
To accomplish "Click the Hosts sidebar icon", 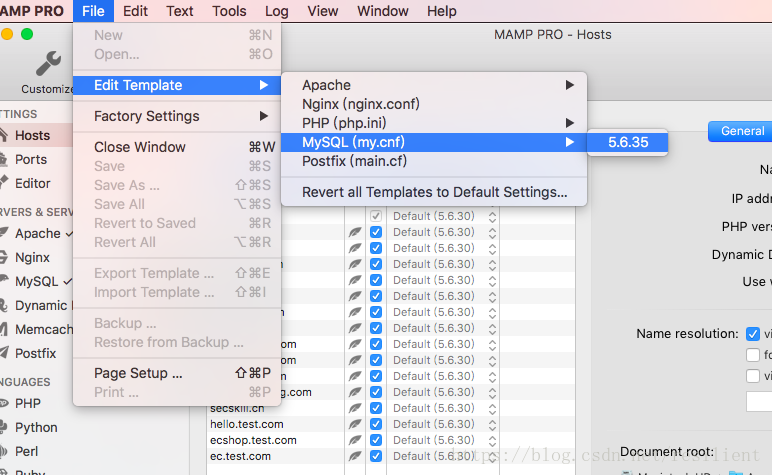I will tap(3, 135).
